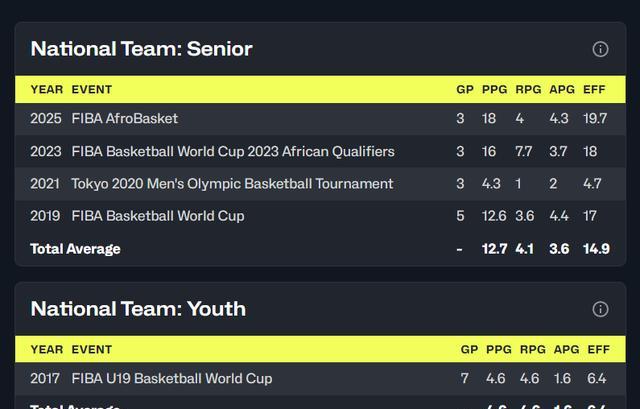Select the Tokyo 2020 Men's Olympic Basketball Tournament row
Image resolution: width=640 pixels, height=409 pixels.
[320, 184]
